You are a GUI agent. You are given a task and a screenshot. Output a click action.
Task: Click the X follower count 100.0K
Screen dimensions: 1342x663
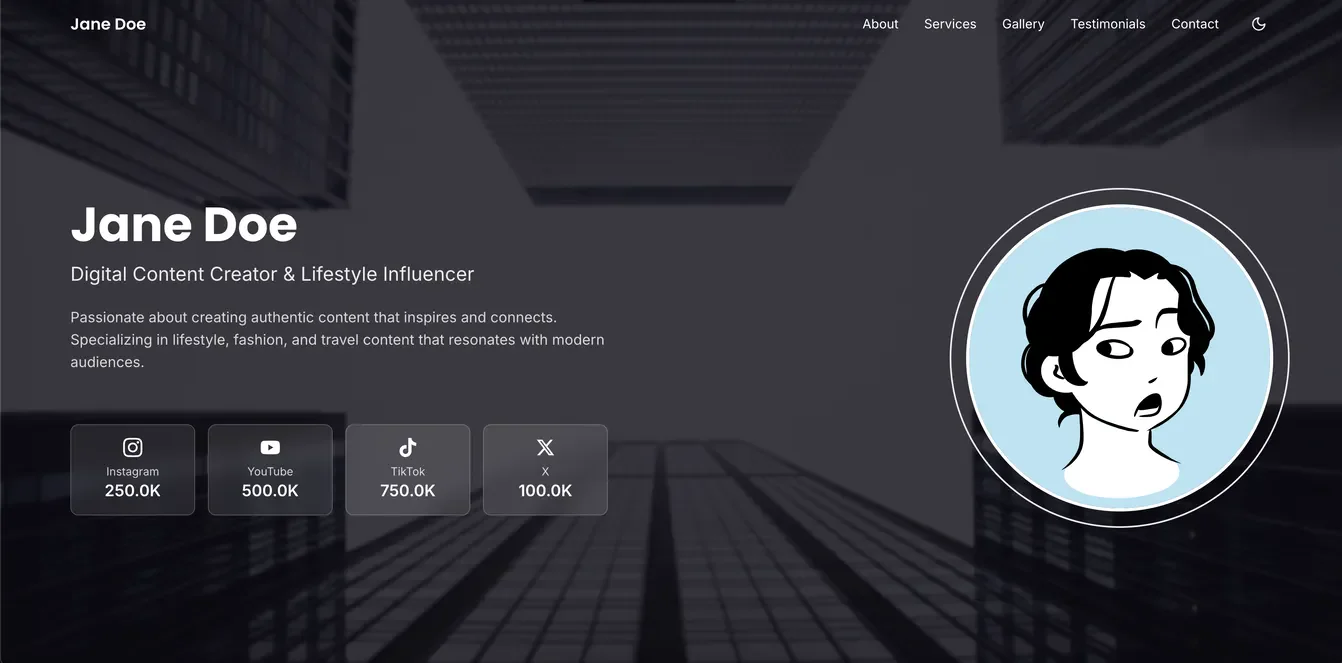tap(545, 491)
